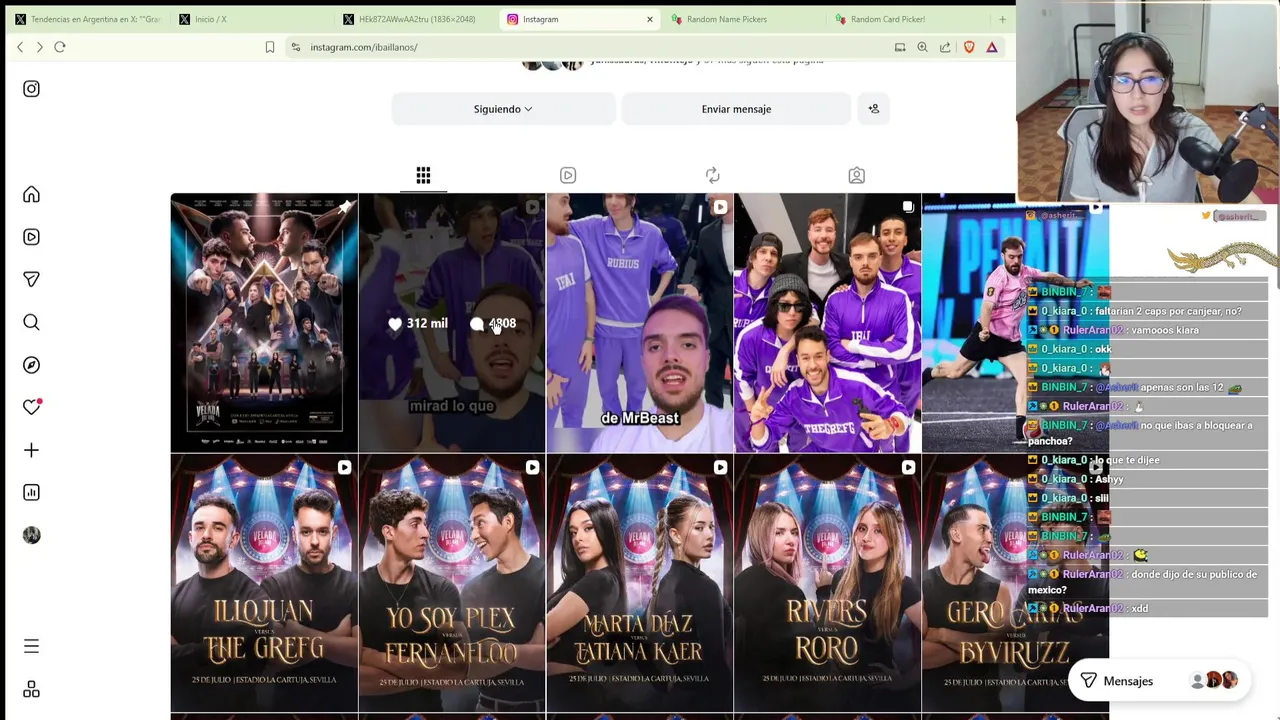Open notifications heart icon
The height and width of the screenshot is (720, 1280).
click(x=31, y=407)
